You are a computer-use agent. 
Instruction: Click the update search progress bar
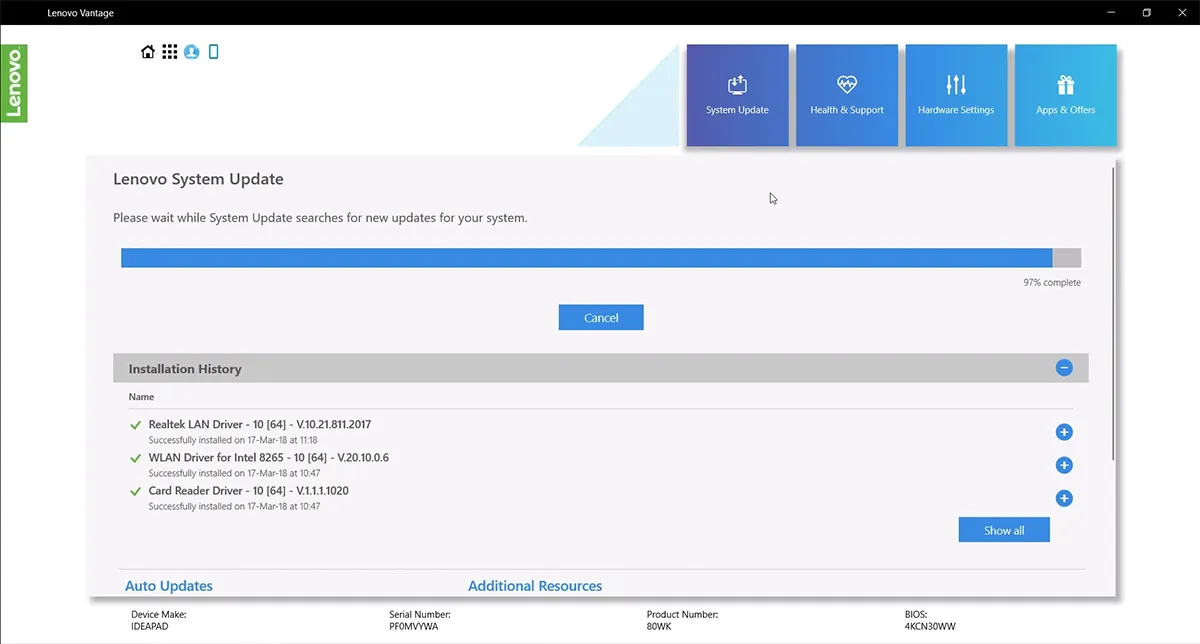click(601, 258)
